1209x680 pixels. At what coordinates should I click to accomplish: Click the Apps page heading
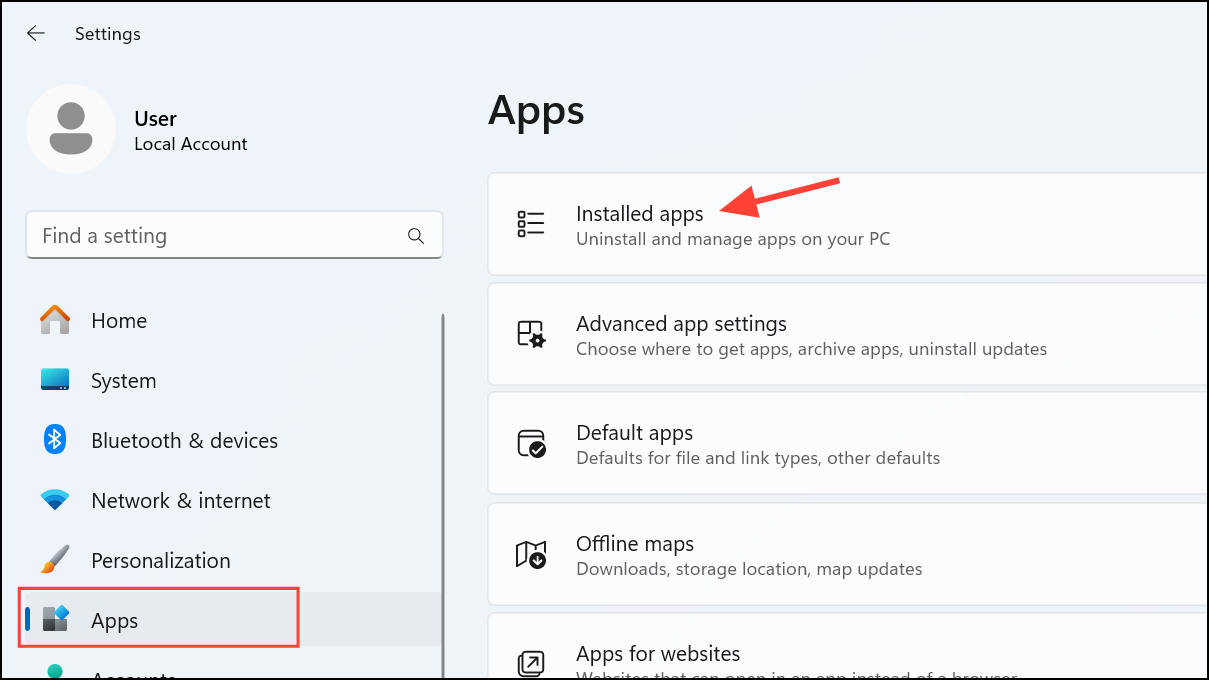click(x=536, y=110)
